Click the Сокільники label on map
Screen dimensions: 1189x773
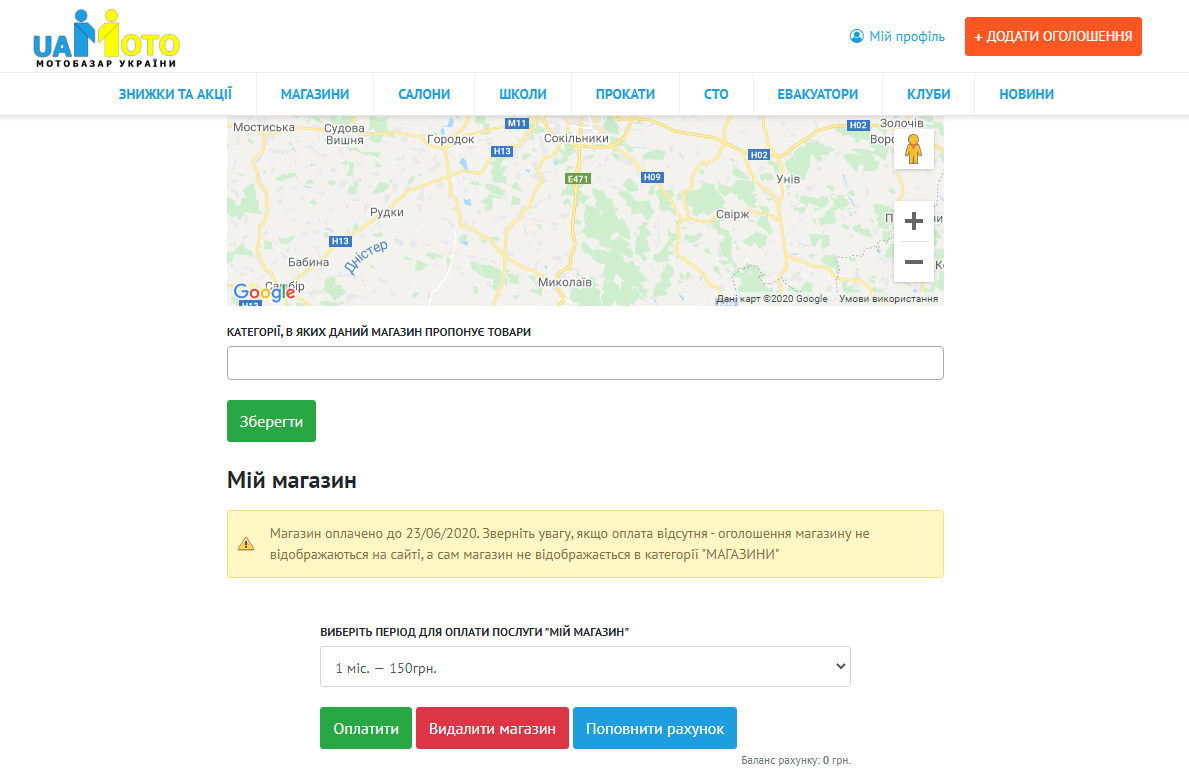click(x=576, y=139)
